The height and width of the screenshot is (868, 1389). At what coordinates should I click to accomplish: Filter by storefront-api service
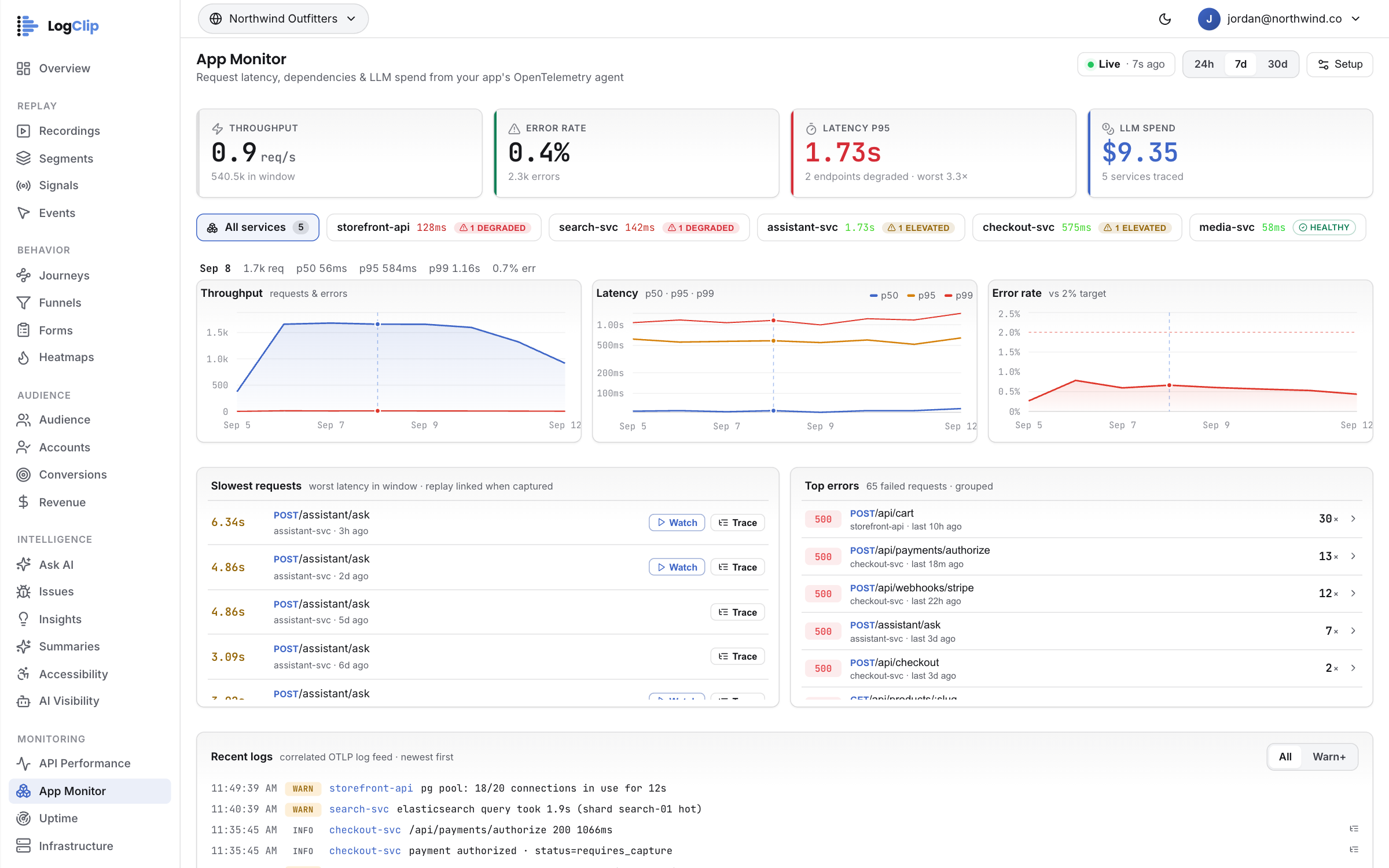pyautogui.click(x=433, y=227)
